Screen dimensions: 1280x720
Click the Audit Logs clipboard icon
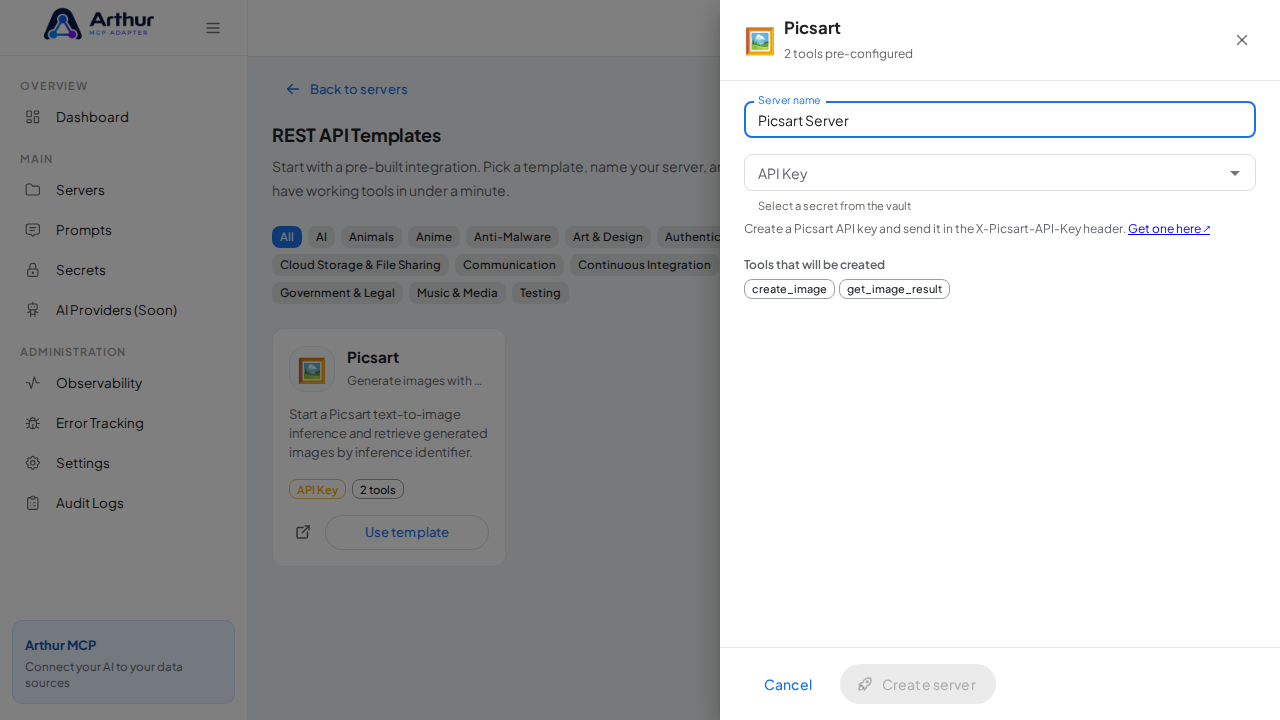coord(33,503)
